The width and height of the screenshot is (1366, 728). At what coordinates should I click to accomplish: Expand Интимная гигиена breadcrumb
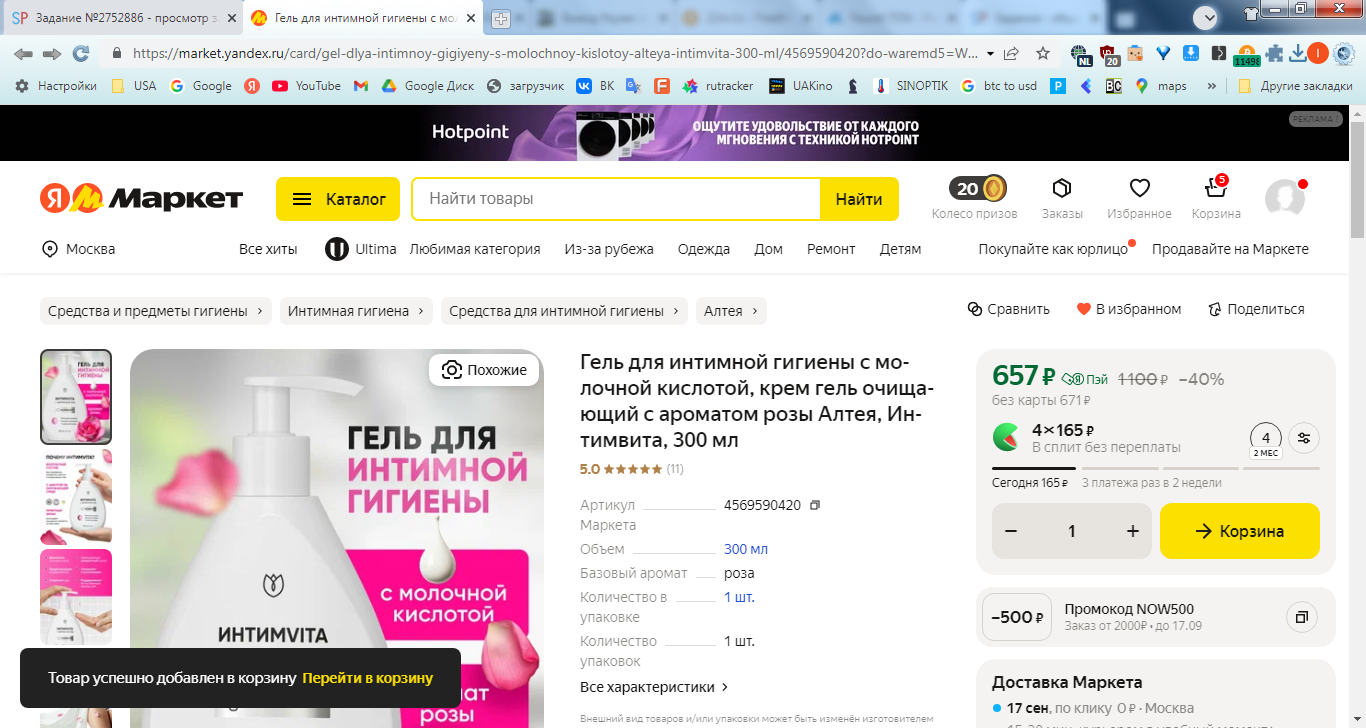(x=356, y=311)
